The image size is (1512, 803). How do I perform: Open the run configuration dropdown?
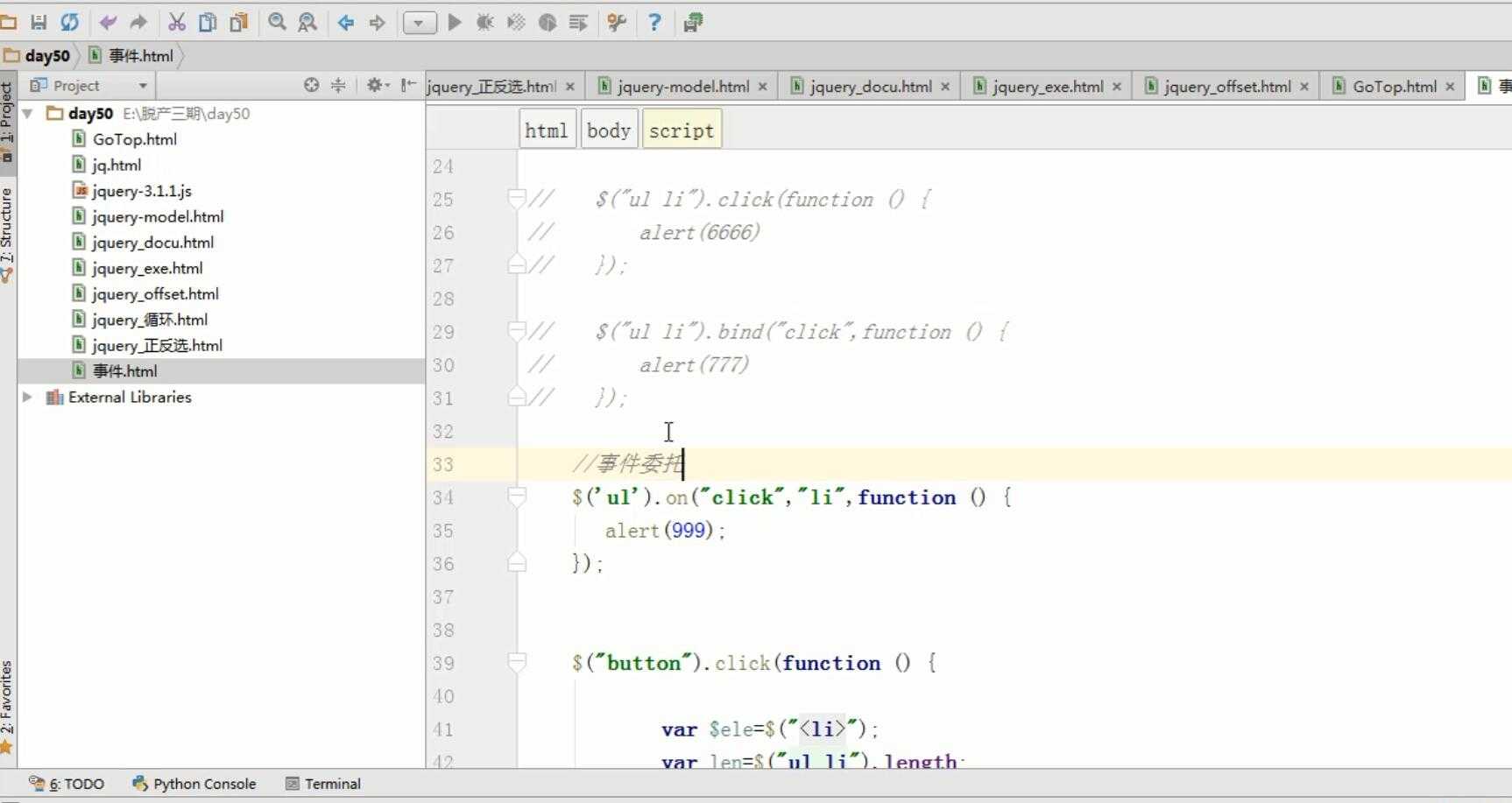[420, 23]
